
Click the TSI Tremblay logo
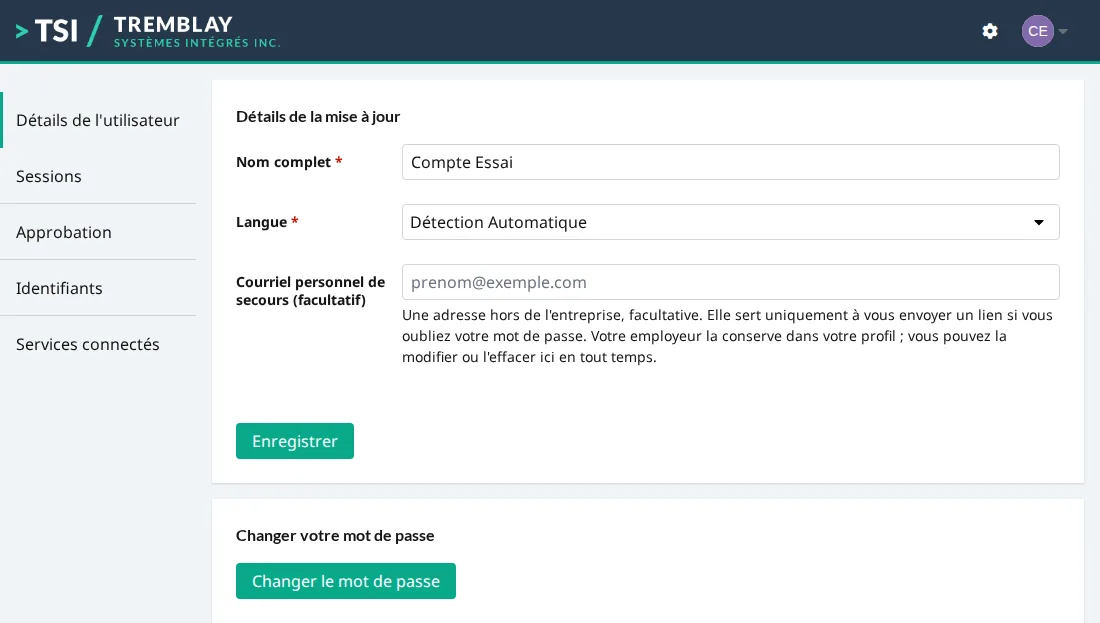[x=147, y=31]
